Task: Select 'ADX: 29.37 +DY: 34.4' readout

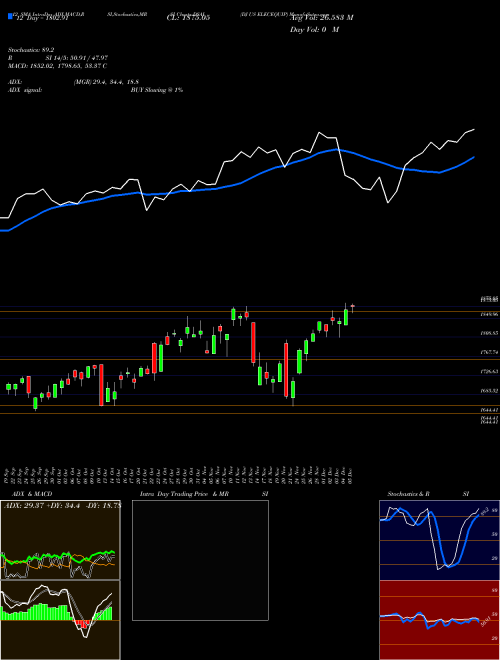Action: coord(42,505)
